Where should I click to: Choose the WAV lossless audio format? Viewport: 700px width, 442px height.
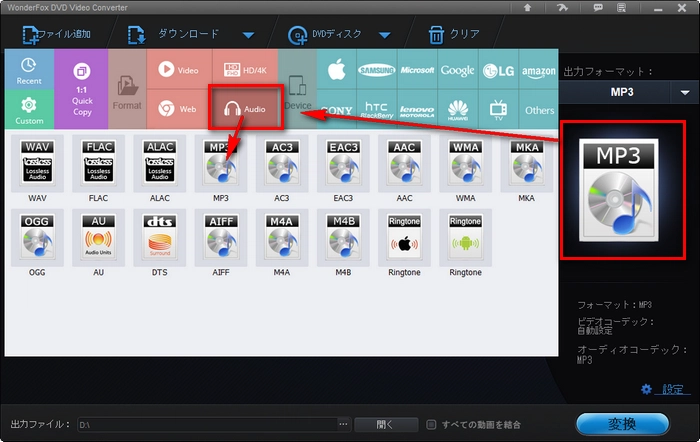coord(36,165)
